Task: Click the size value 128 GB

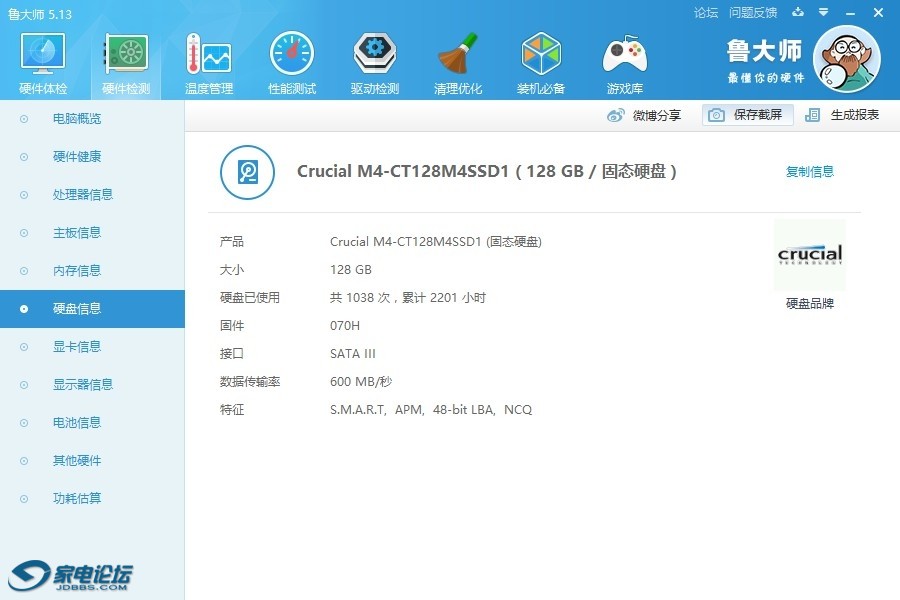Action: coord(351,270)
